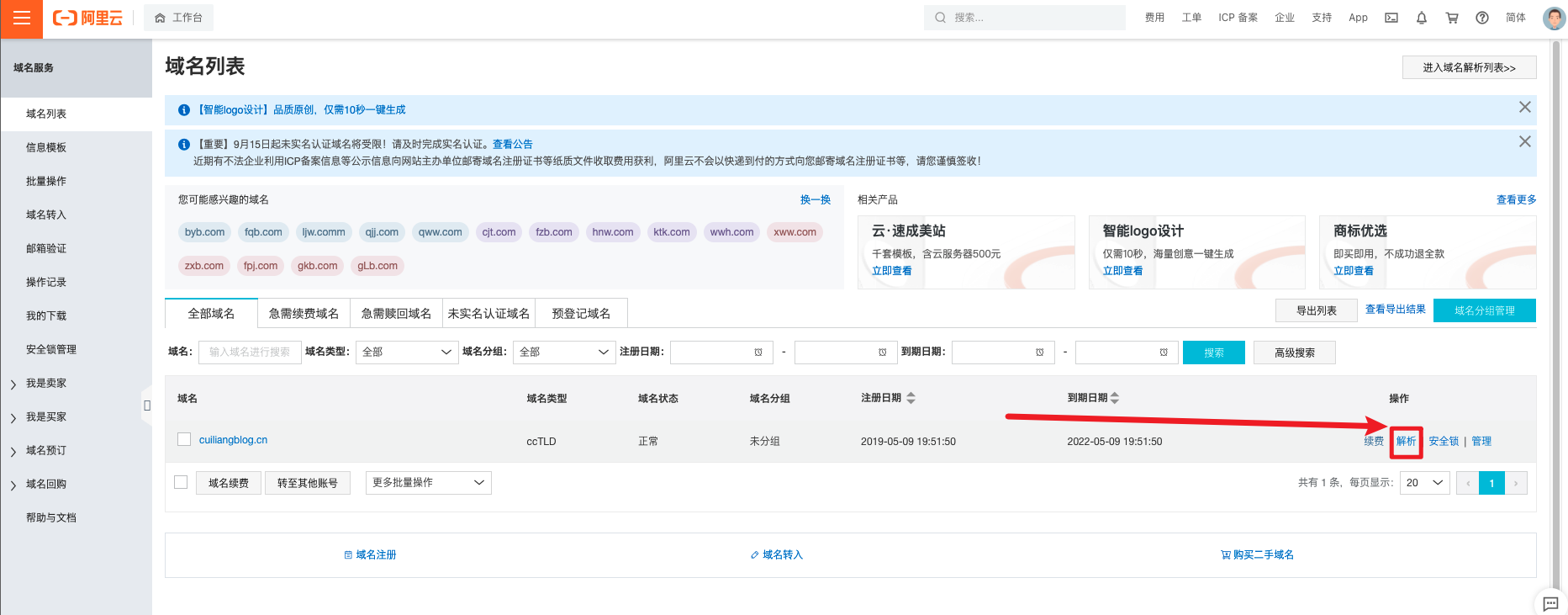1568x615 pixels.
Task: Collapse the left sidebar handle
Action: tap(147, 406)
